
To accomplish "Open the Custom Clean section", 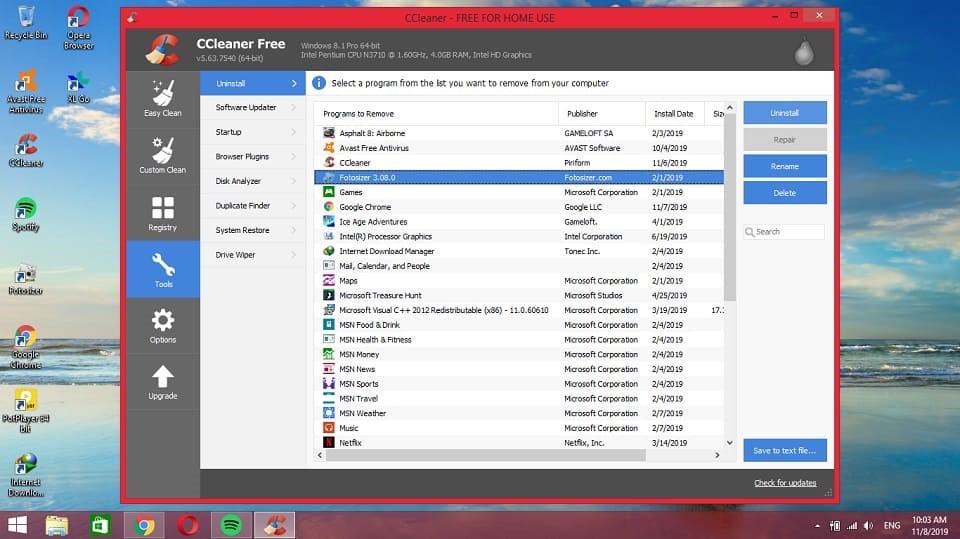I will [163, 155].
